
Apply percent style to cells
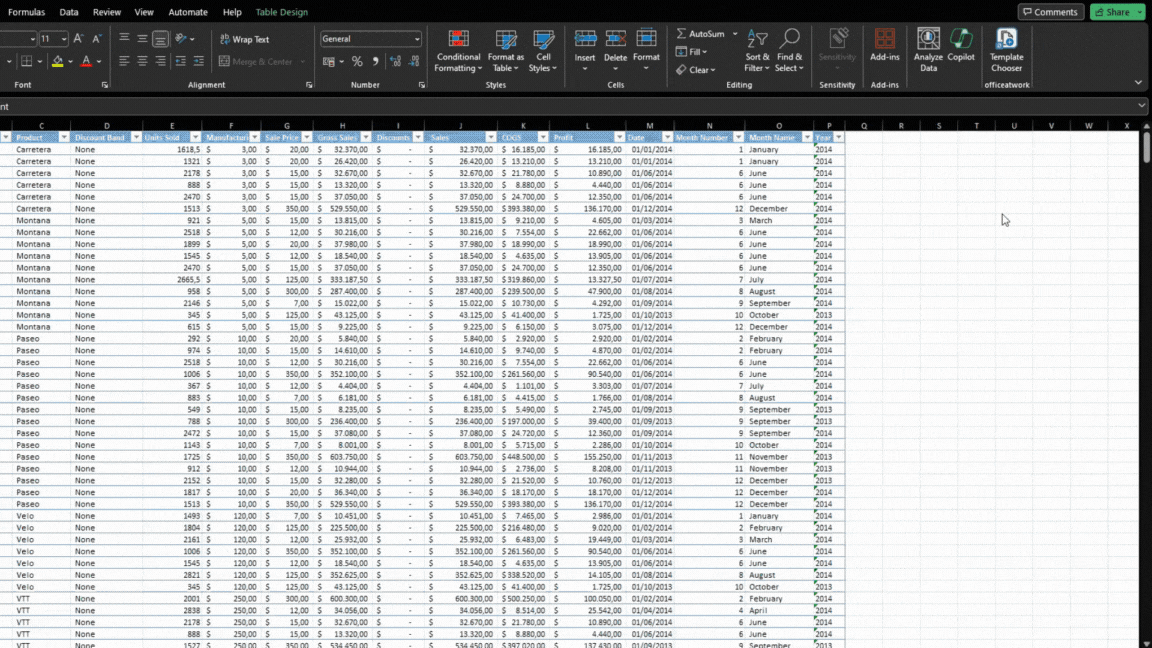(357, 62)
